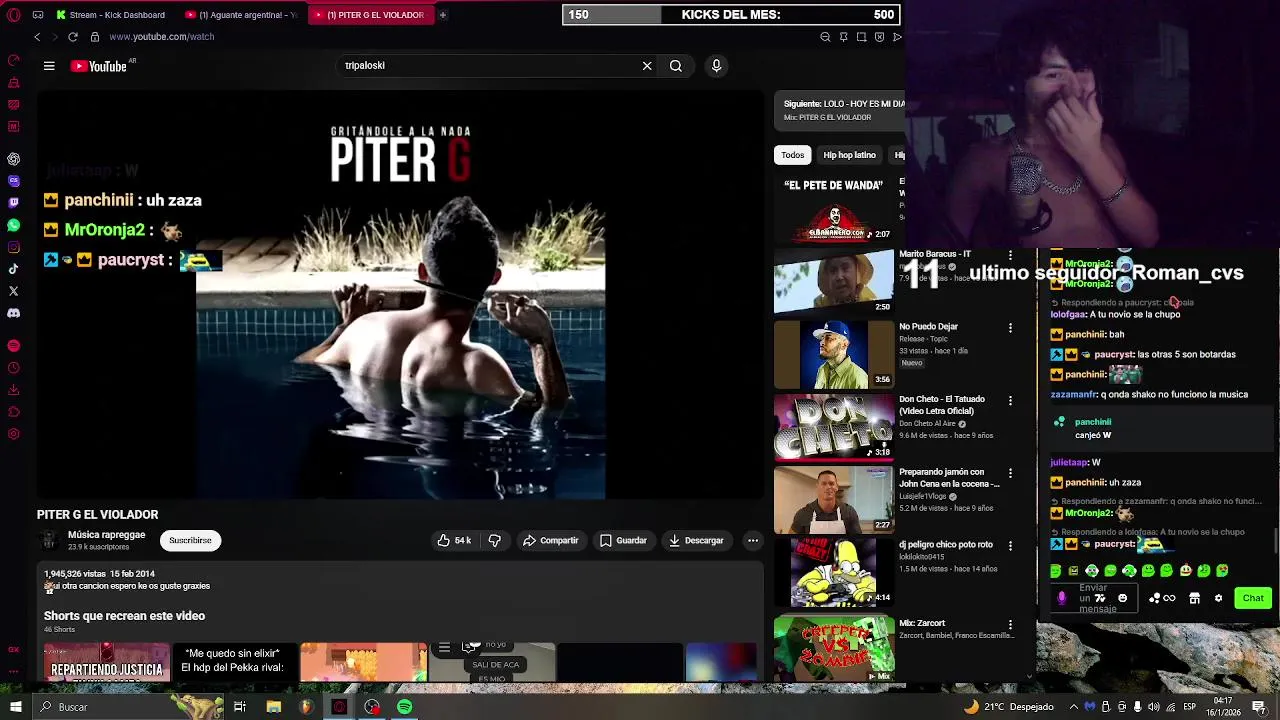Open TikTok in the Opera sidebar

click(x=13, y=269)
